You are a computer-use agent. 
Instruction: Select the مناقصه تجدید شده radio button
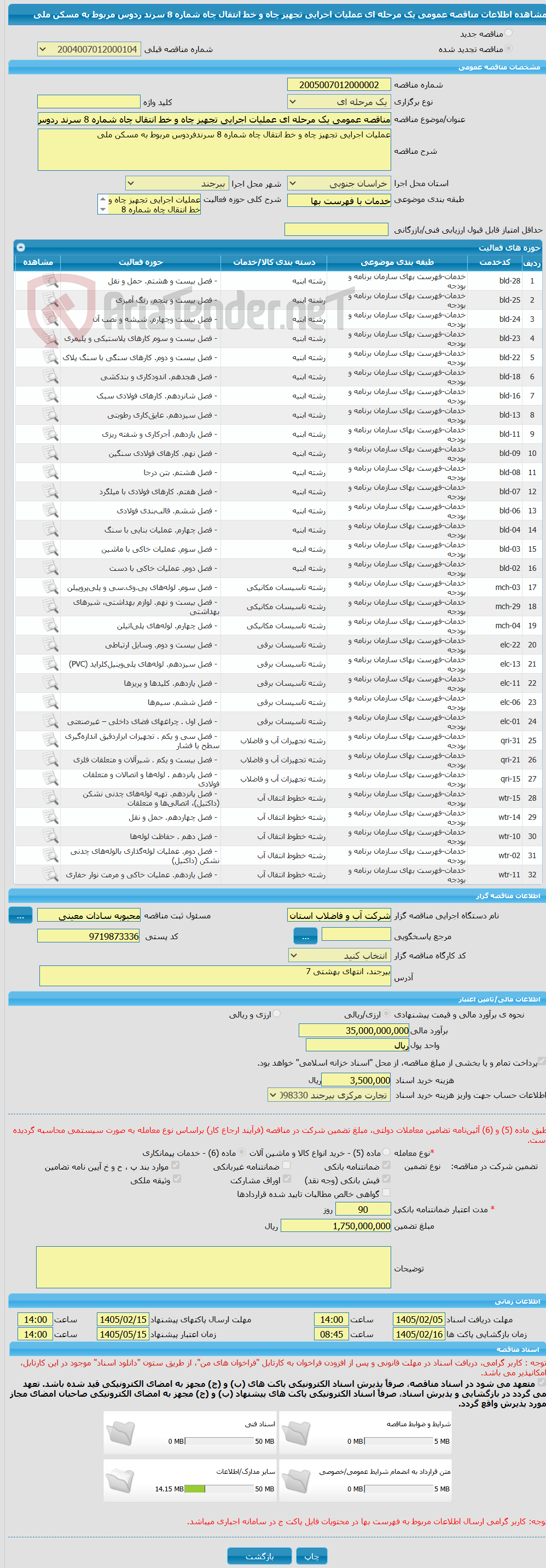(x=509, y=49)
